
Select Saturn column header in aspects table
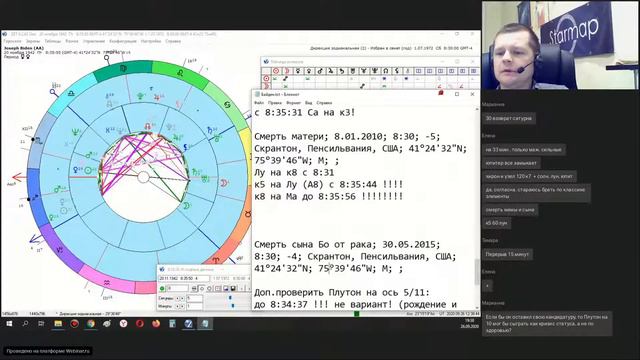point(342,71)
